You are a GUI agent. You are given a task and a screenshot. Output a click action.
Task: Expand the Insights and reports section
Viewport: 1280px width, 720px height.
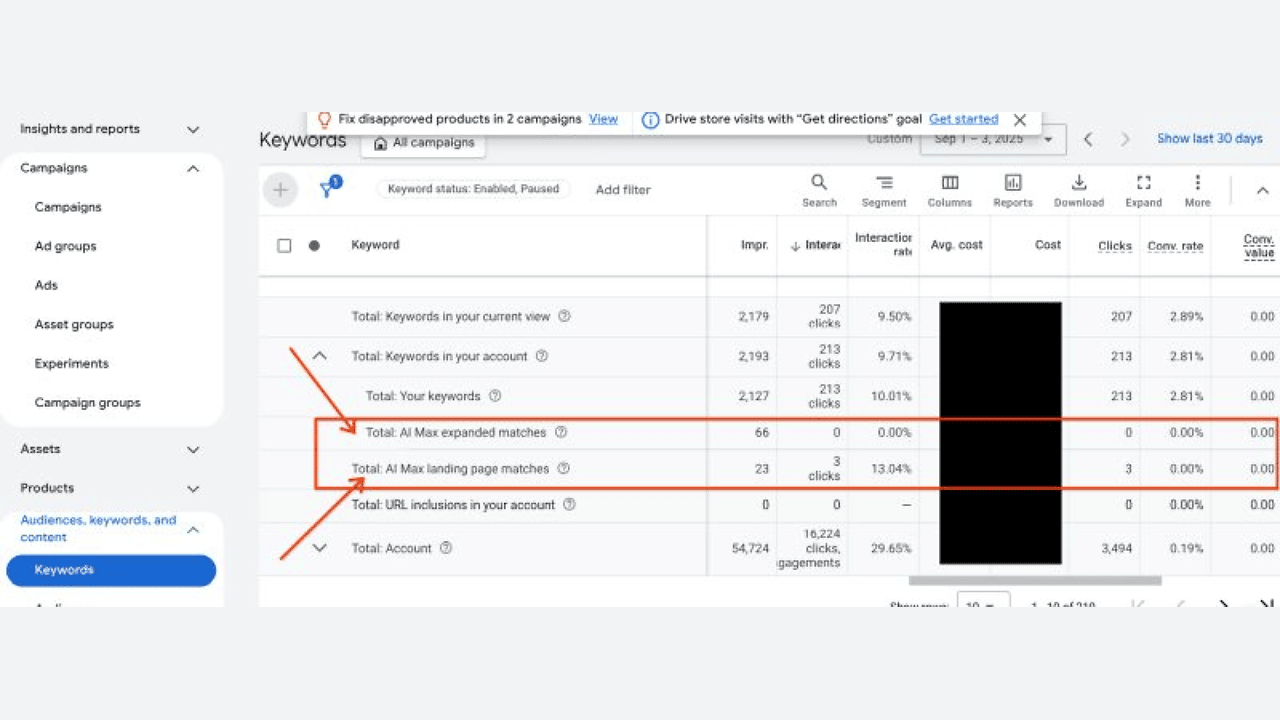click(x=193, y=130)
